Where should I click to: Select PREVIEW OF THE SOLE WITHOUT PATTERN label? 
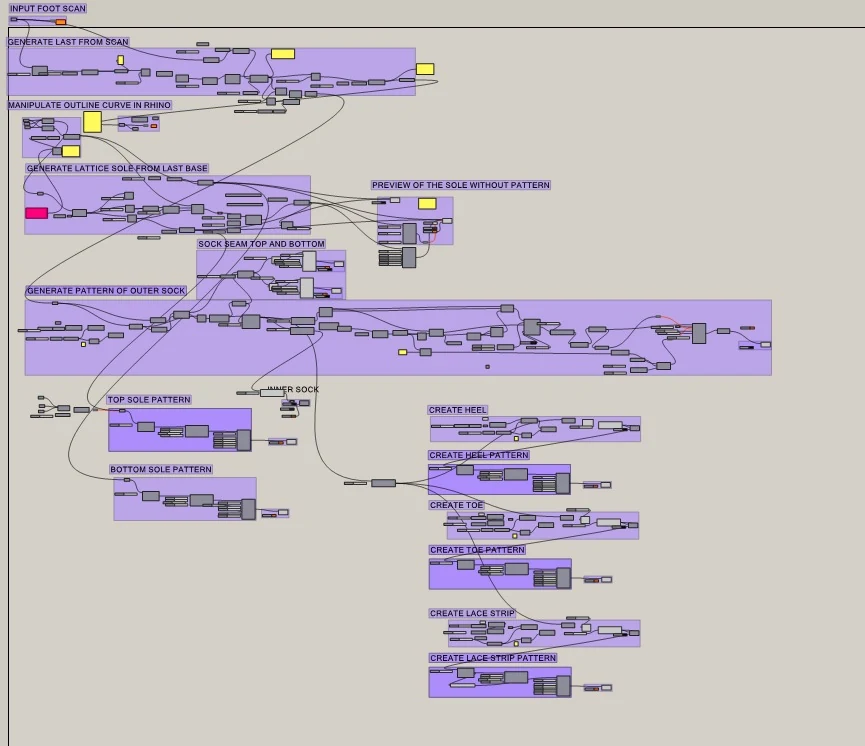pyautogui.click(x=461, y=185)
